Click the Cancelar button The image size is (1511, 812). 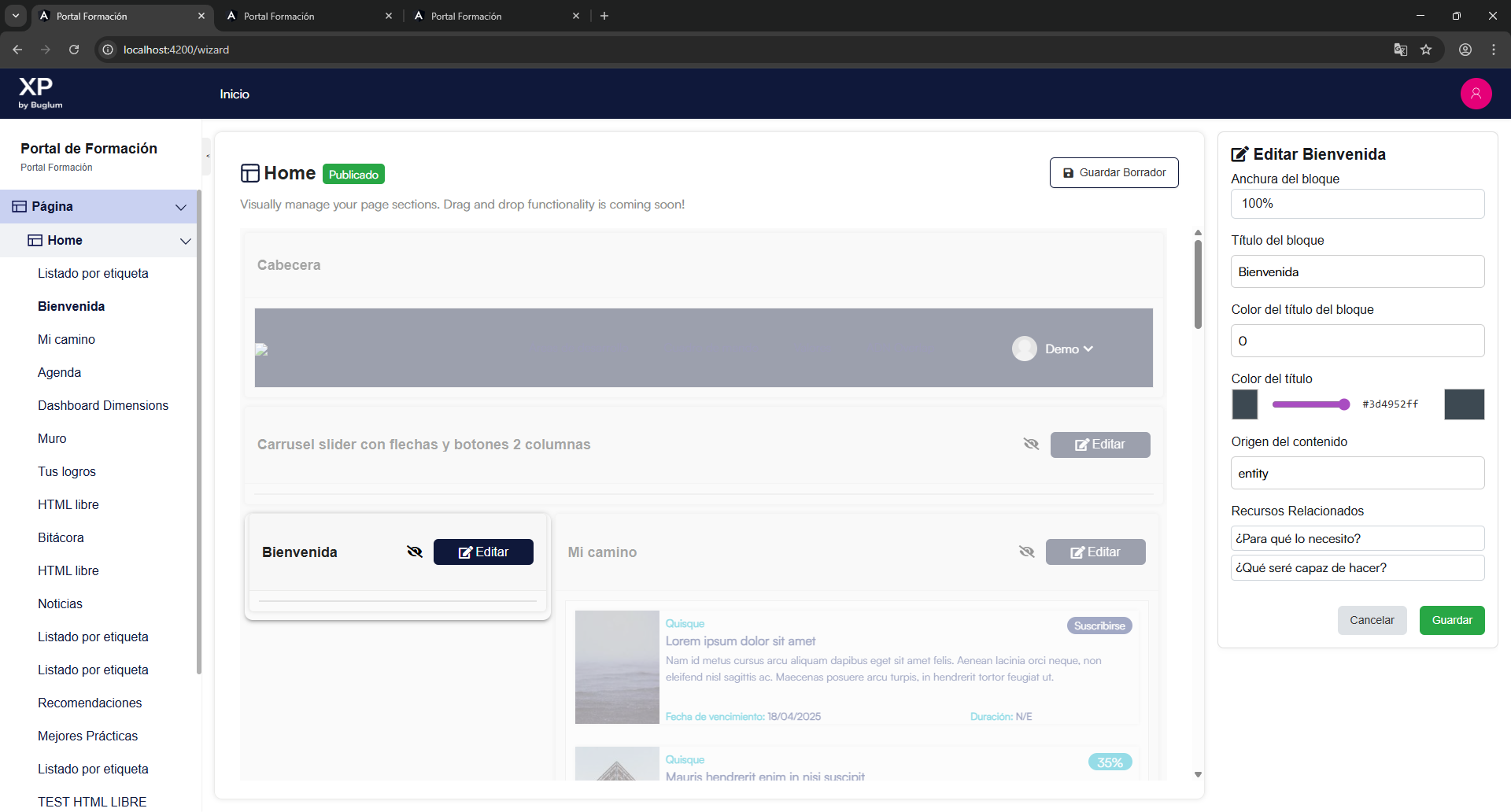(x=1372, y=620)
